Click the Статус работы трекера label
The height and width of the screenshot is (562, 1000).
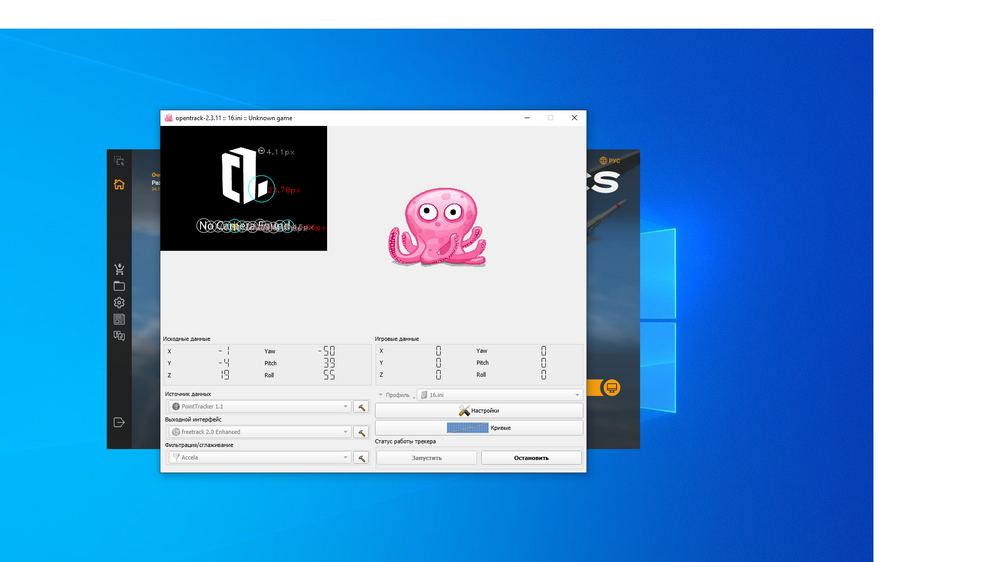coord(405,441)
